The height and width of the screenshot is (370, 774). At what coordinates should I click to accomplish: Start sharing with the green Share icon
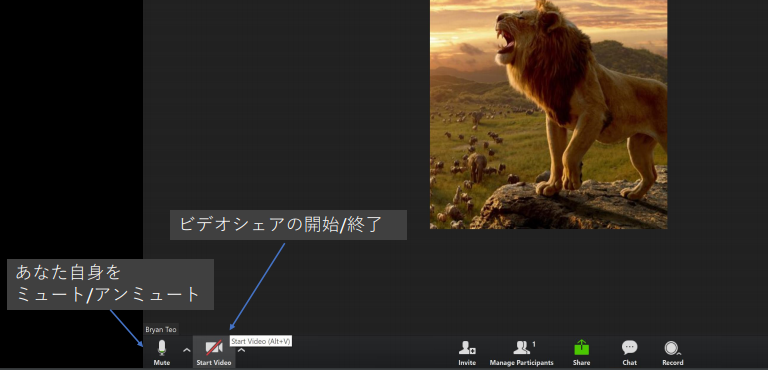click(x=581, y=348)
